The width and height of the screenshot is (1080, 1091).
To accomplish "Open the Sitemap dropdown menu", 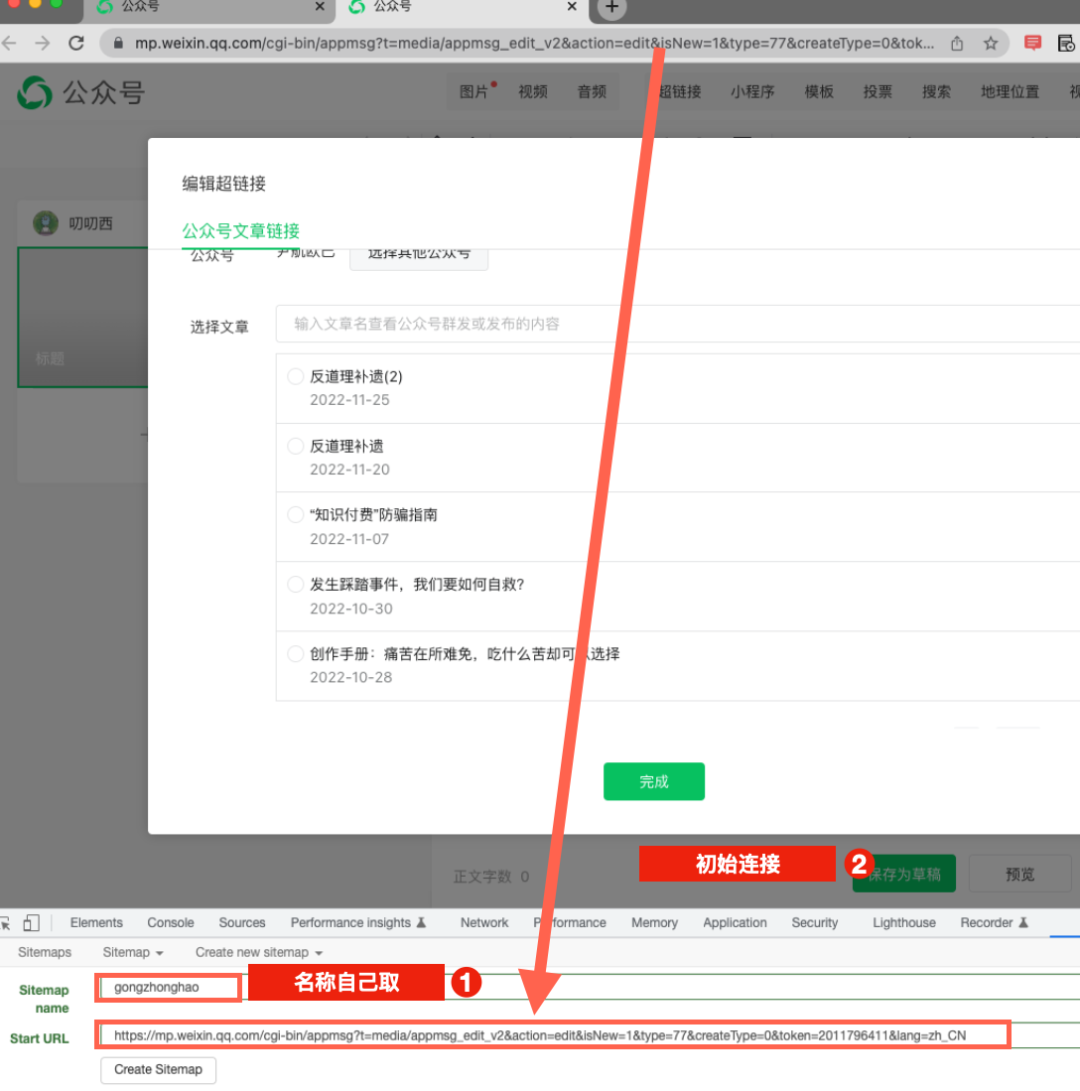I will pos(133,953).
